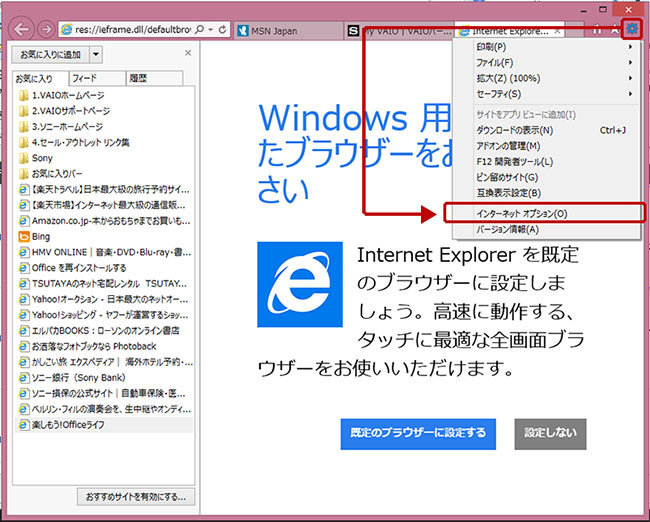Open the dropdown beside お気に入りに追加

[x=96, y=54]
